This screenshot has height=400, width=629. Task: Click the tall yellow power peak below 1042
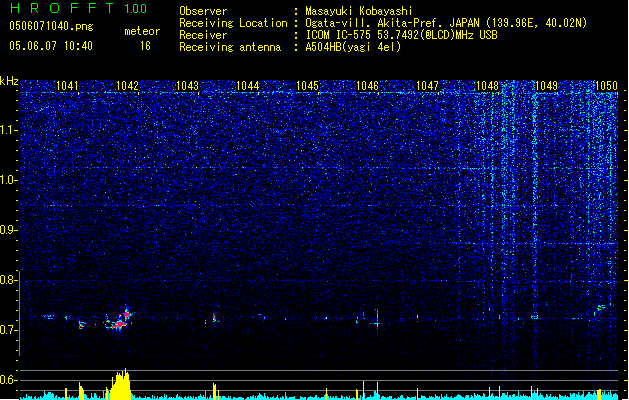[x=121, y=384]
